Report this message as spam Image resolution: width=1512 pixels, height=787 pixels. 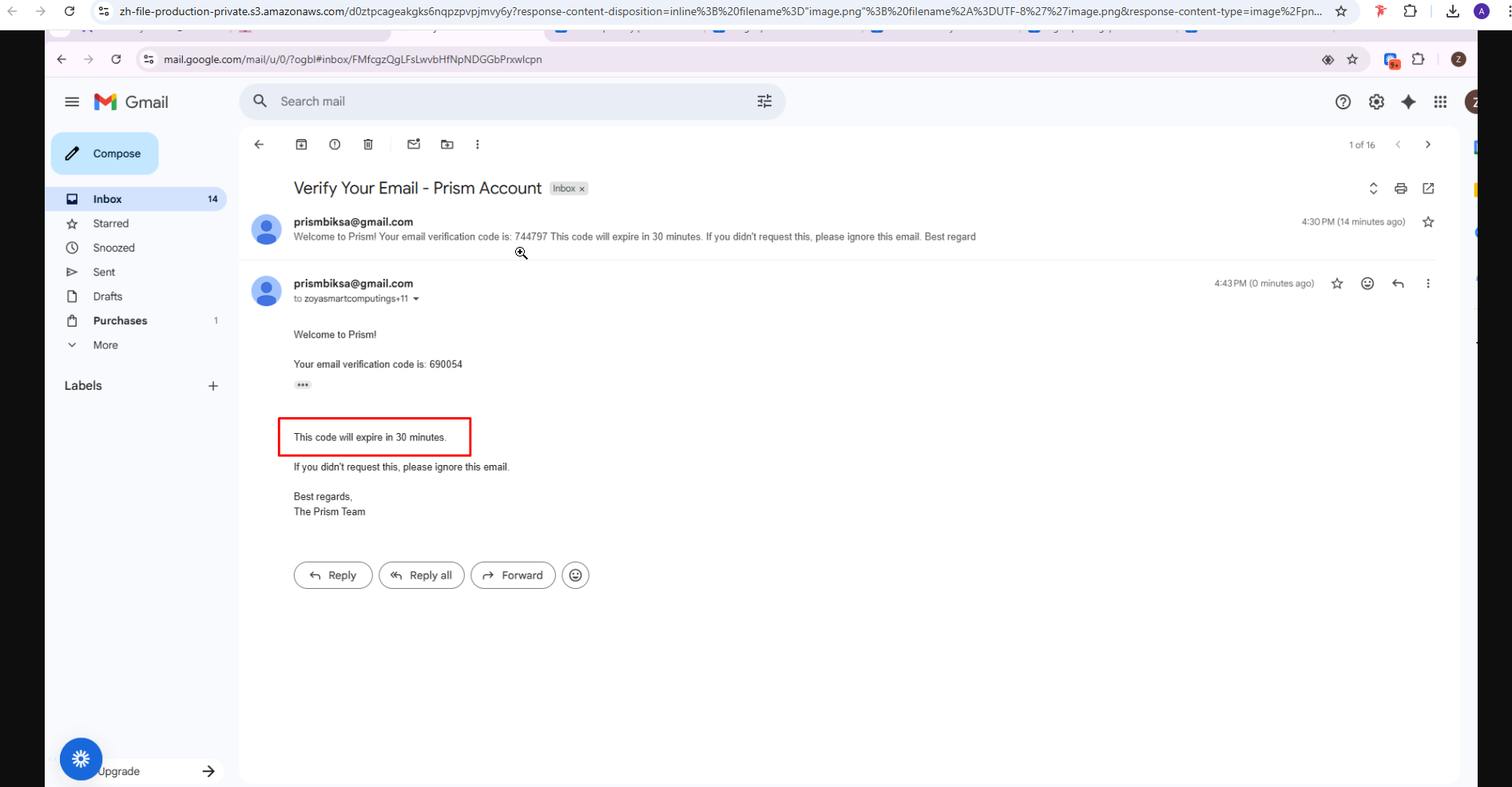(335, 145)
